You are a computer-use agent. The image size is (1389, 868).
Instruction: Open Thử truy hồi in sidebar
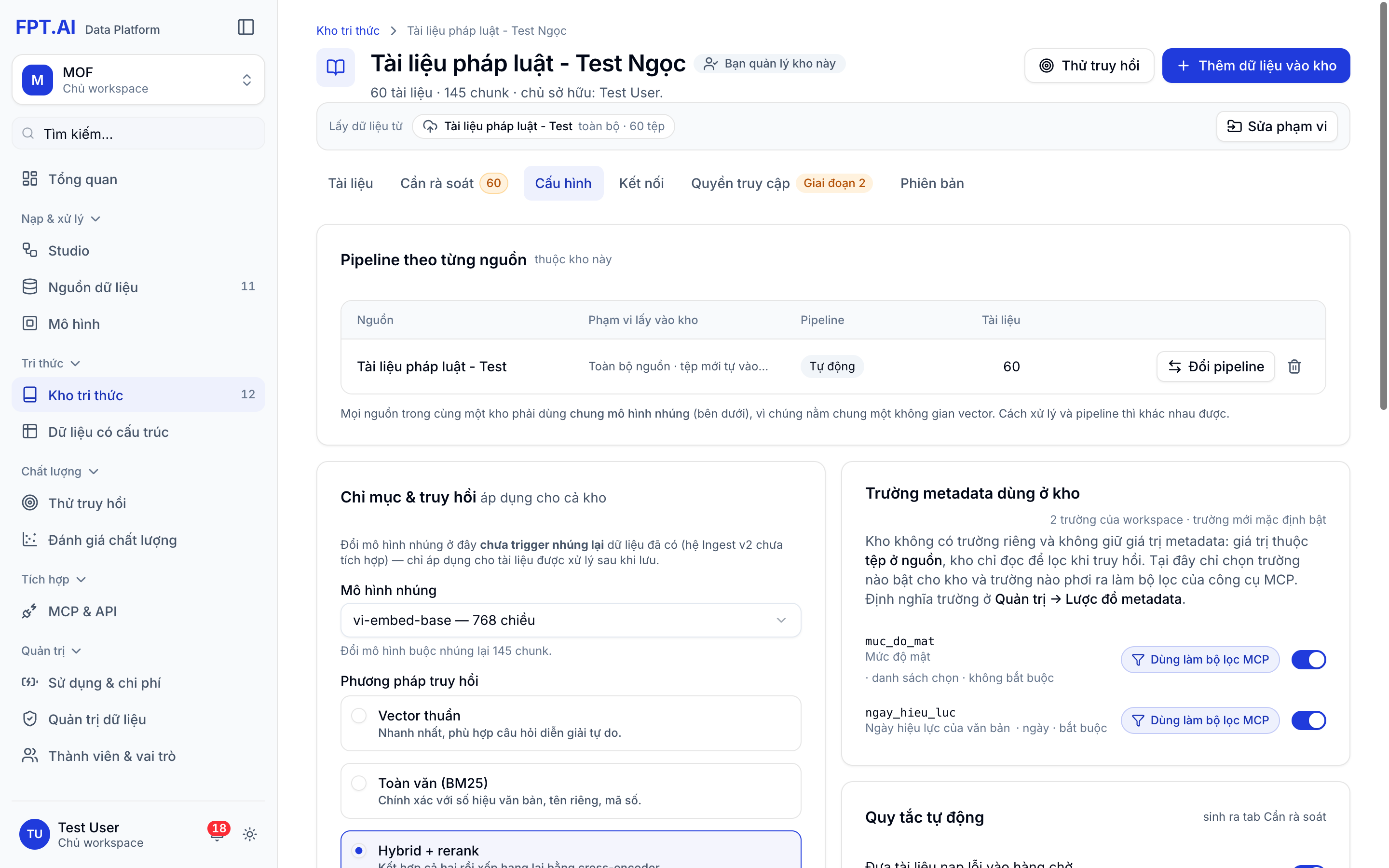(x=138, y=503)
